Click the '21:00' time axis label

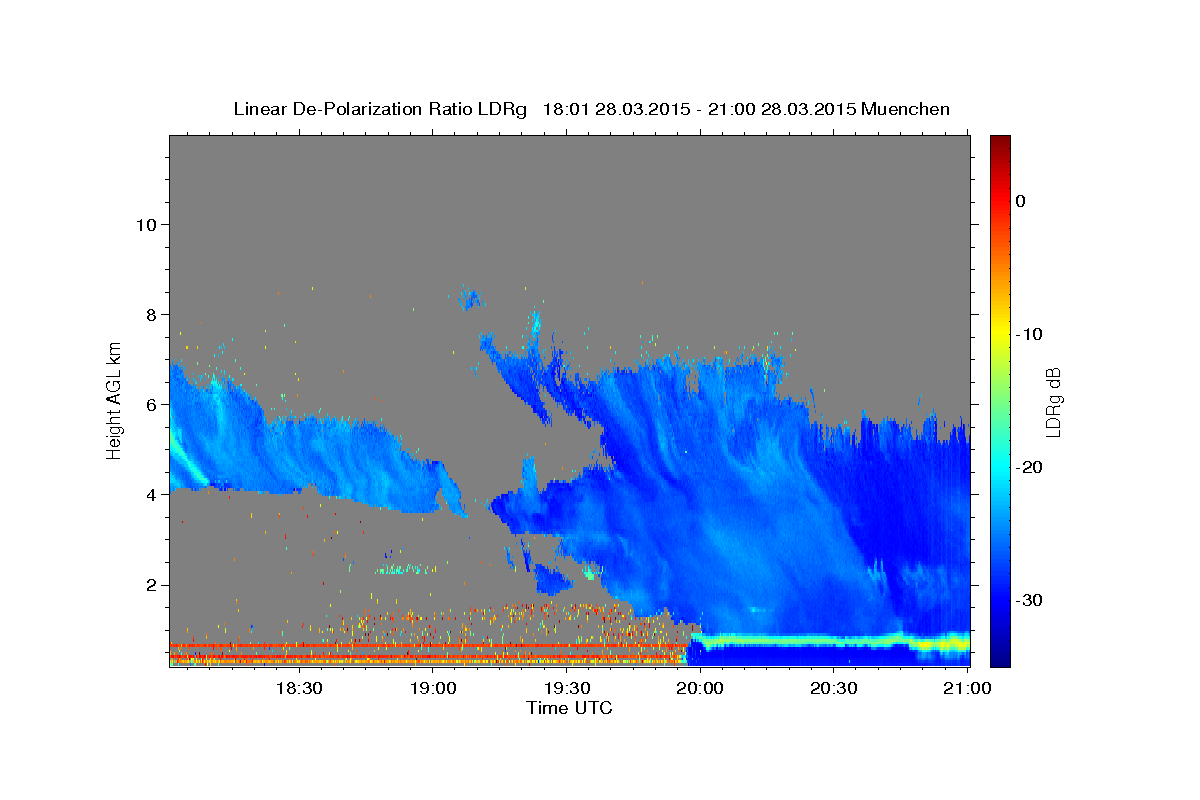click(967, 688)
